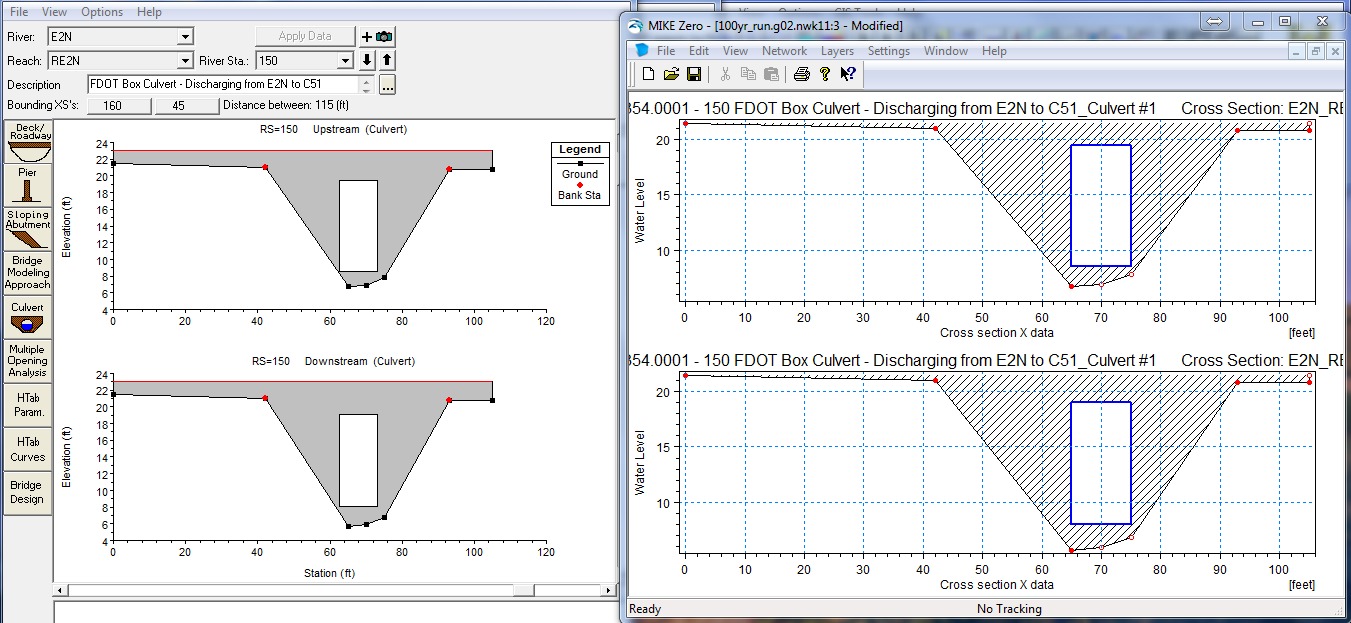Open HEC-RAS View menu
The image size is (1351, 623).
pyautogui.click(x=55, y=12)
